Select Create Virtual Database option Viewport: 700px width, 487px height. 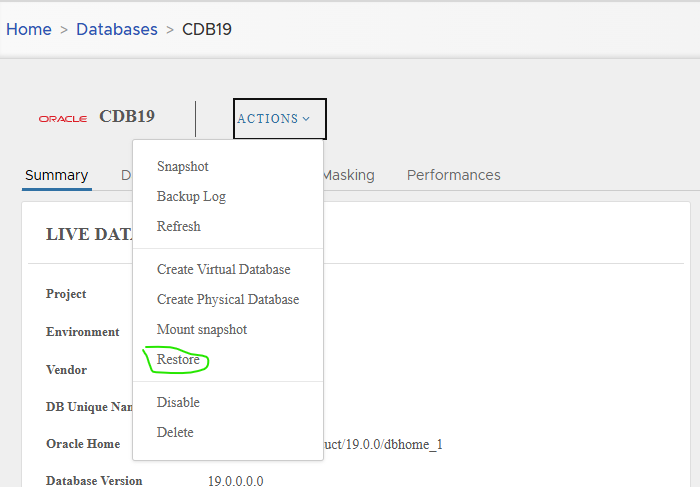pyautogui.click(x=224, y=270)
